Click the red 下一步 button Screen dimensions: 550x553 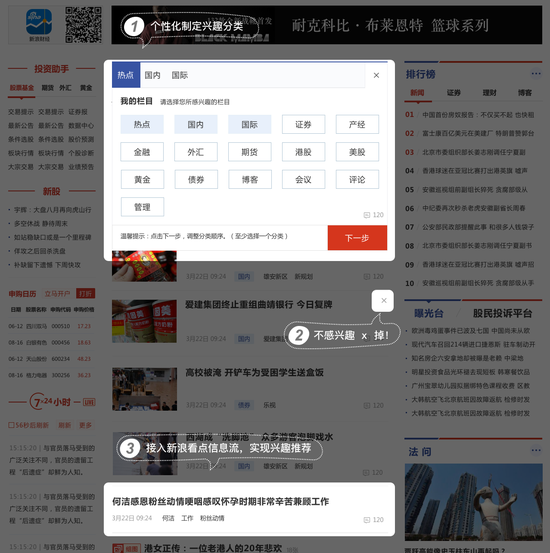pos(357,238)
